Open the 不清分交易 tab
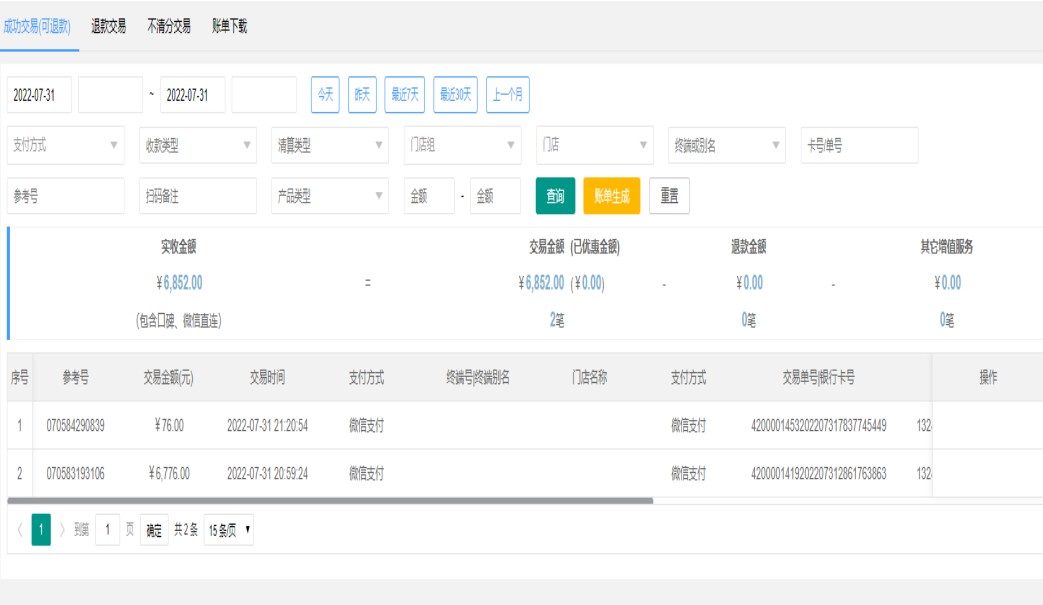 point(169,27)
